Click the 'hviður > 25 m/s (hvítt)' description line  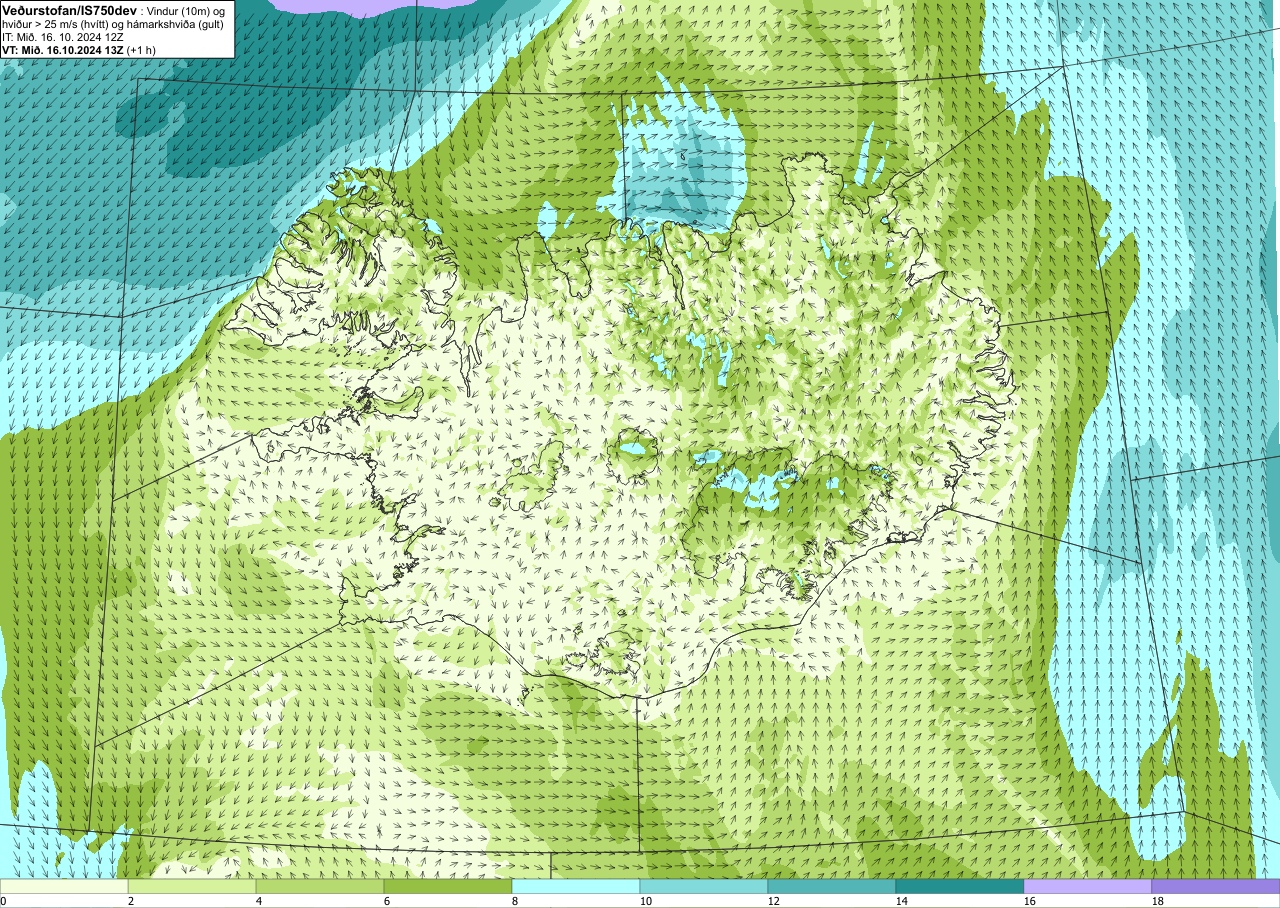[x=113, y=23]
